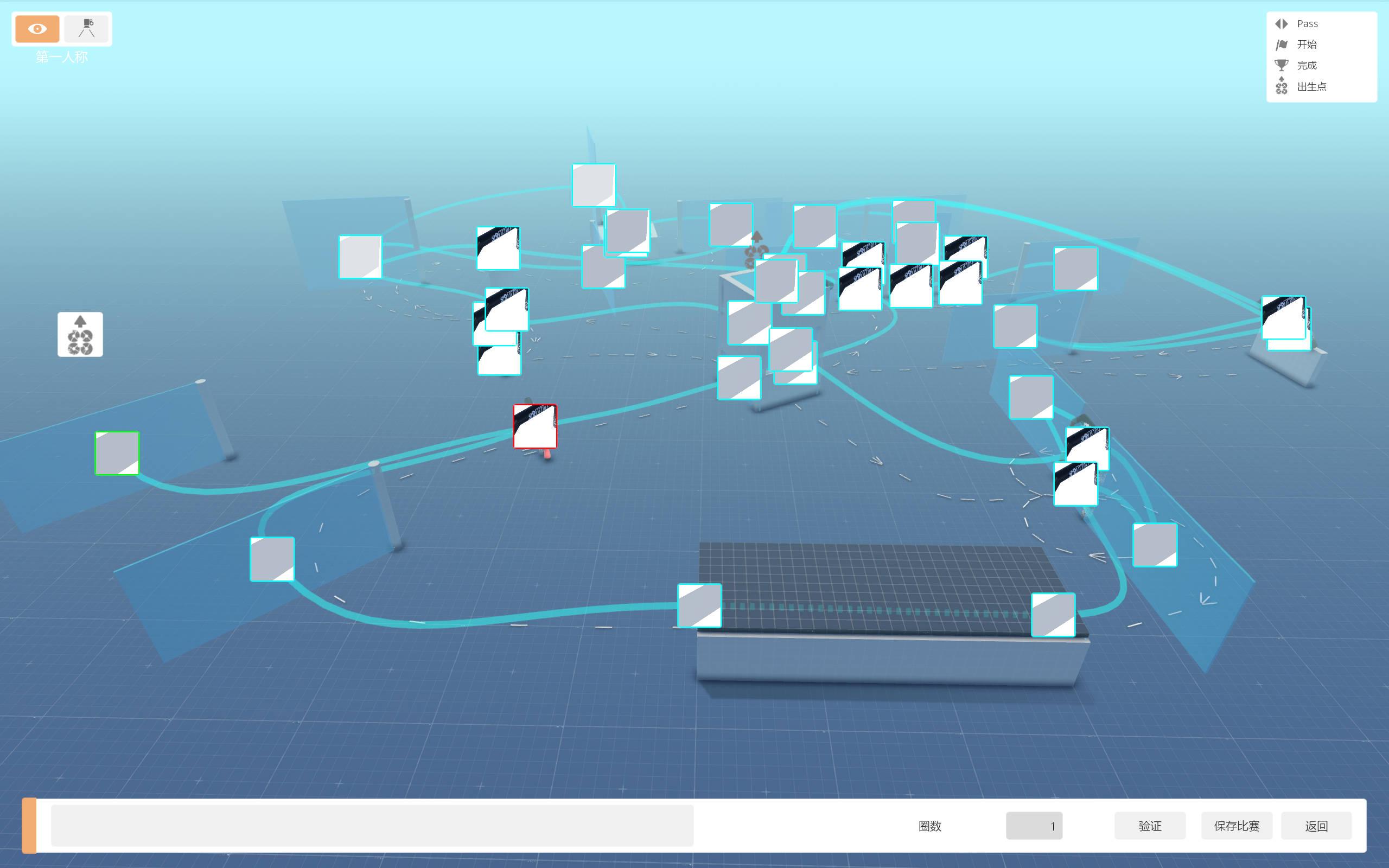Select the green-bordered start gate marker
Image resolution: width=1389 pixels, height=868 pixels.
117,453
